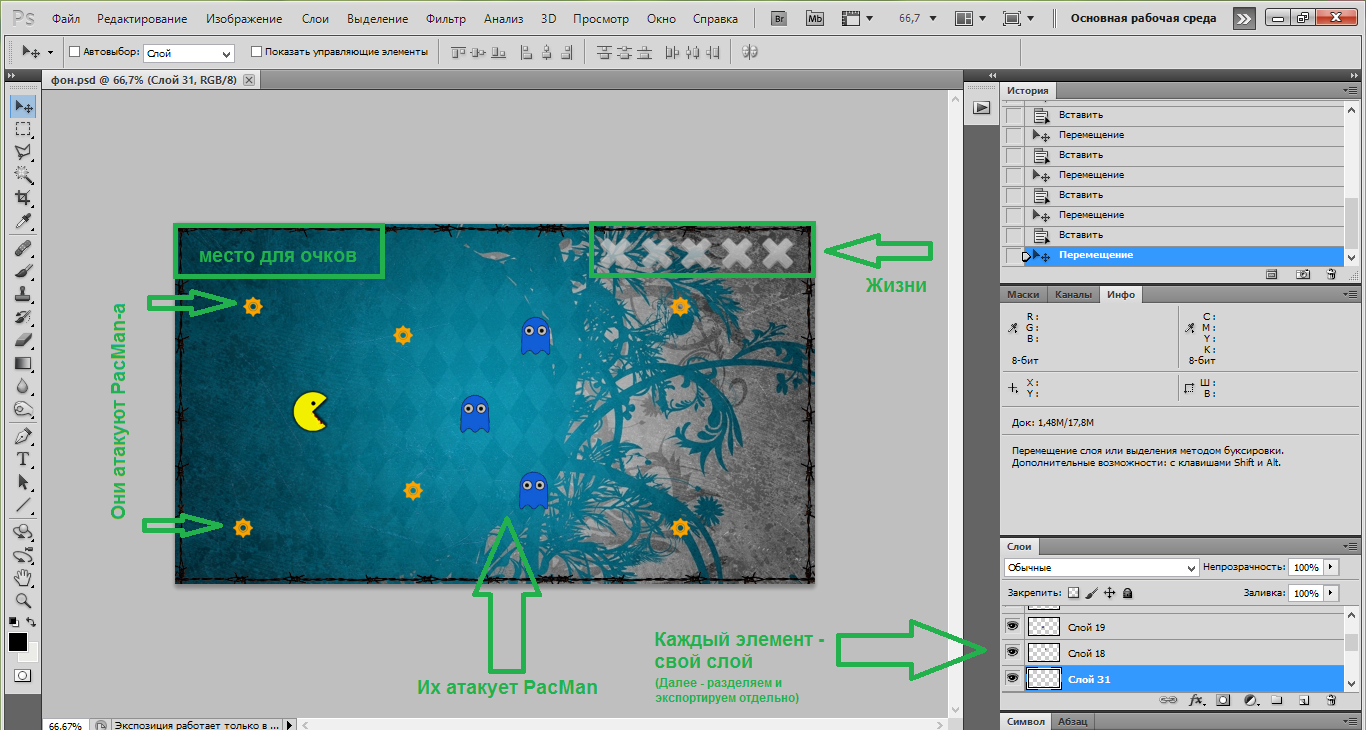Show more workspaces with double-arrow button
1366x730 pixels.
coord(1243,18)
